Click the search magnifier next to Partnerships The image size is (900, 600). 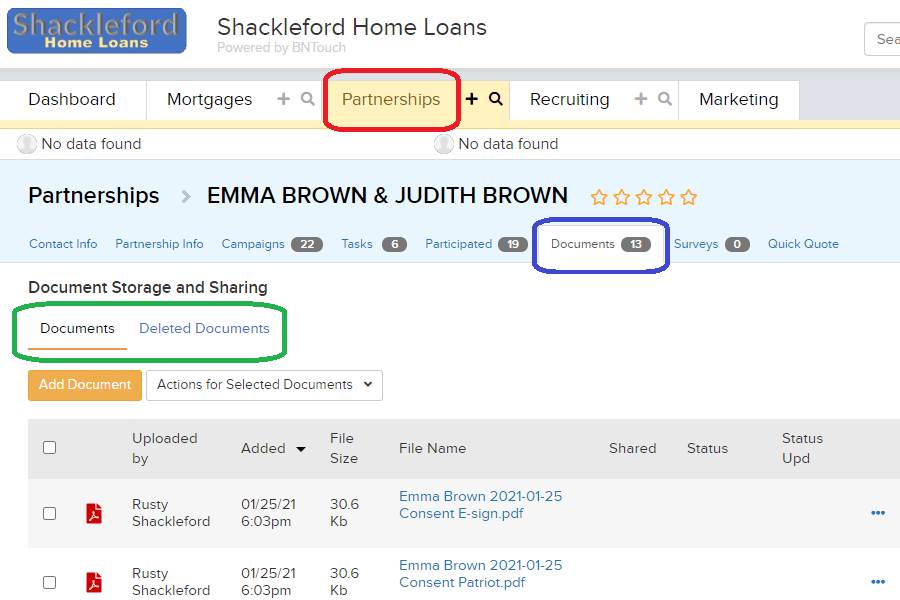(x=496, y=99)
